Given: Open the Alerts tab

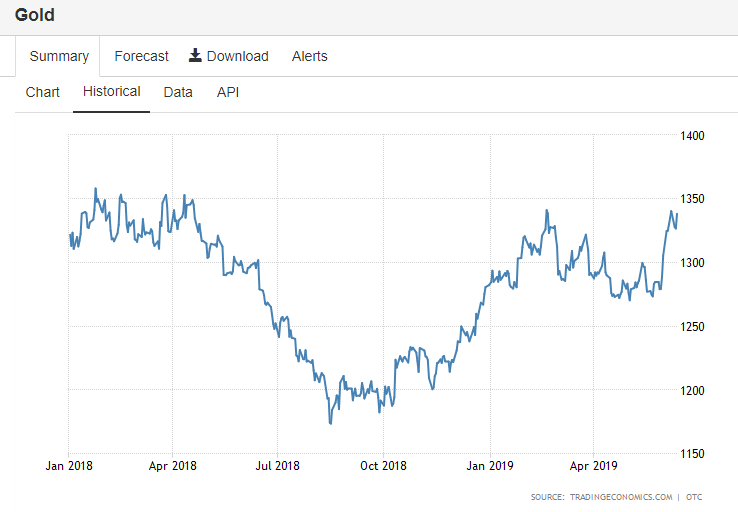Looking at the screenshot, I should pyautogui.click(x=309, y=56).
